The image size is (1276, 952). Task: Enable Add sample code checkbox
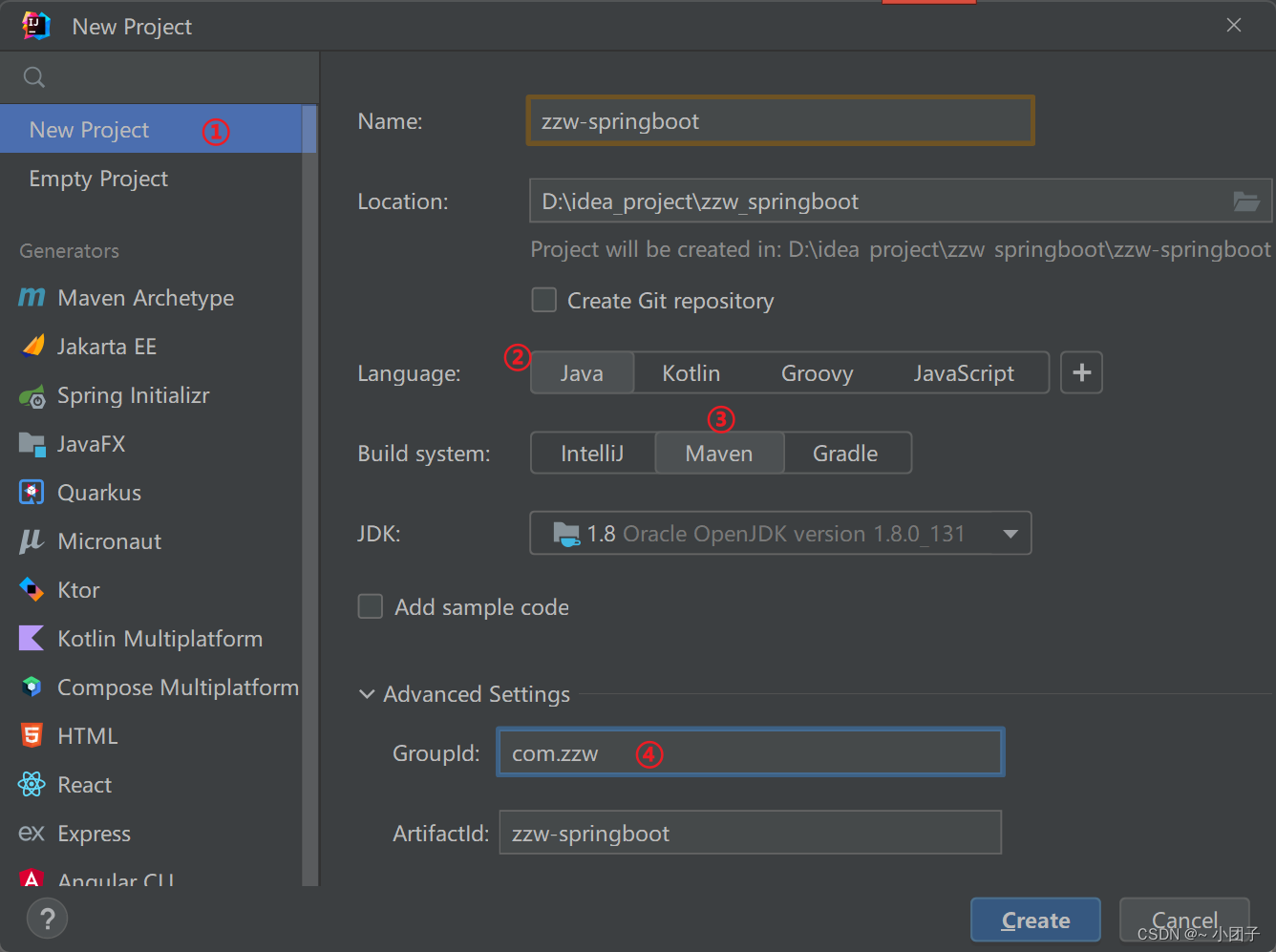pyautogui.click(x=371, y=606)
